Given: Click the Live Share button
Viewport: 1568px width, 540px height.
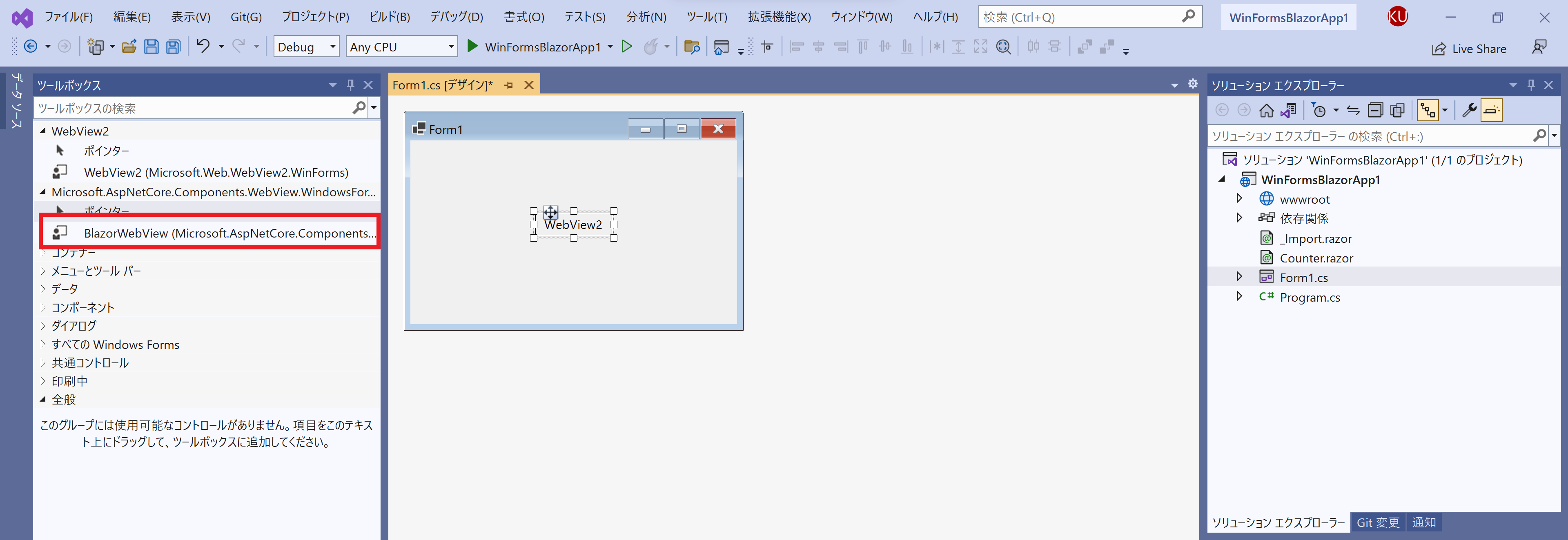Looking at the screenshot, I should [1469, 49].
